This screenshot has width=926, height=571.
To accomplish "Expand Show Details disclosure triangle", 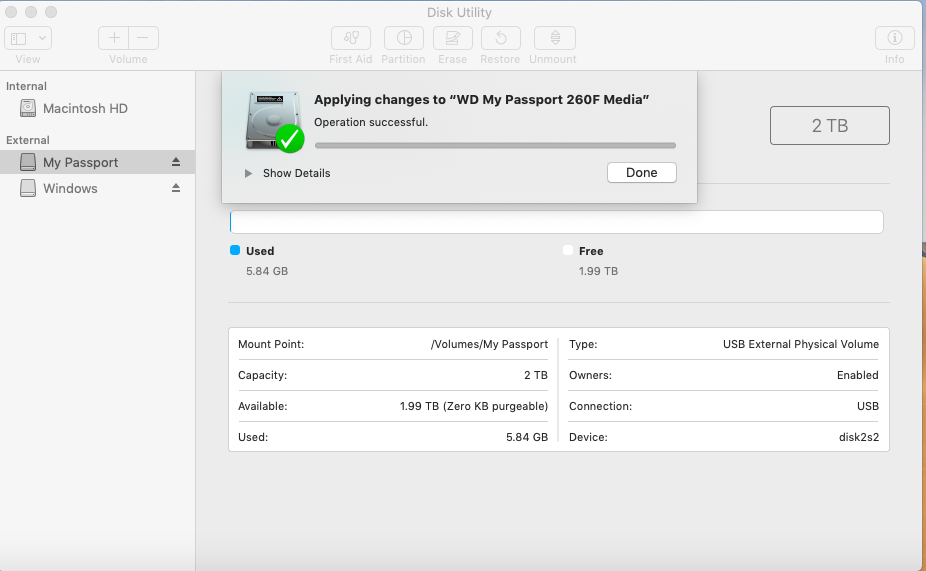I will click(x=249, y=174).
